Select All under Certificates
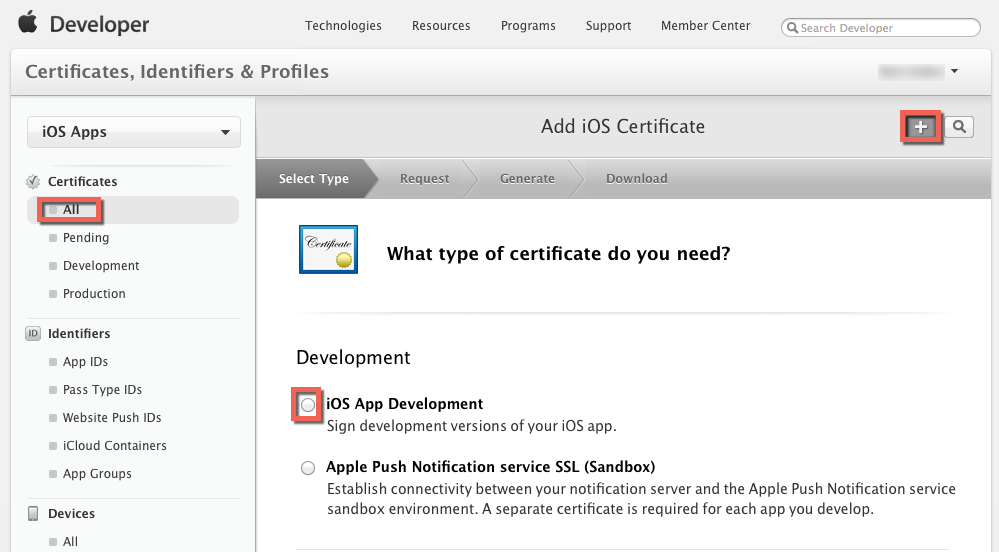The image size is (999, 552). pos(133,210)
